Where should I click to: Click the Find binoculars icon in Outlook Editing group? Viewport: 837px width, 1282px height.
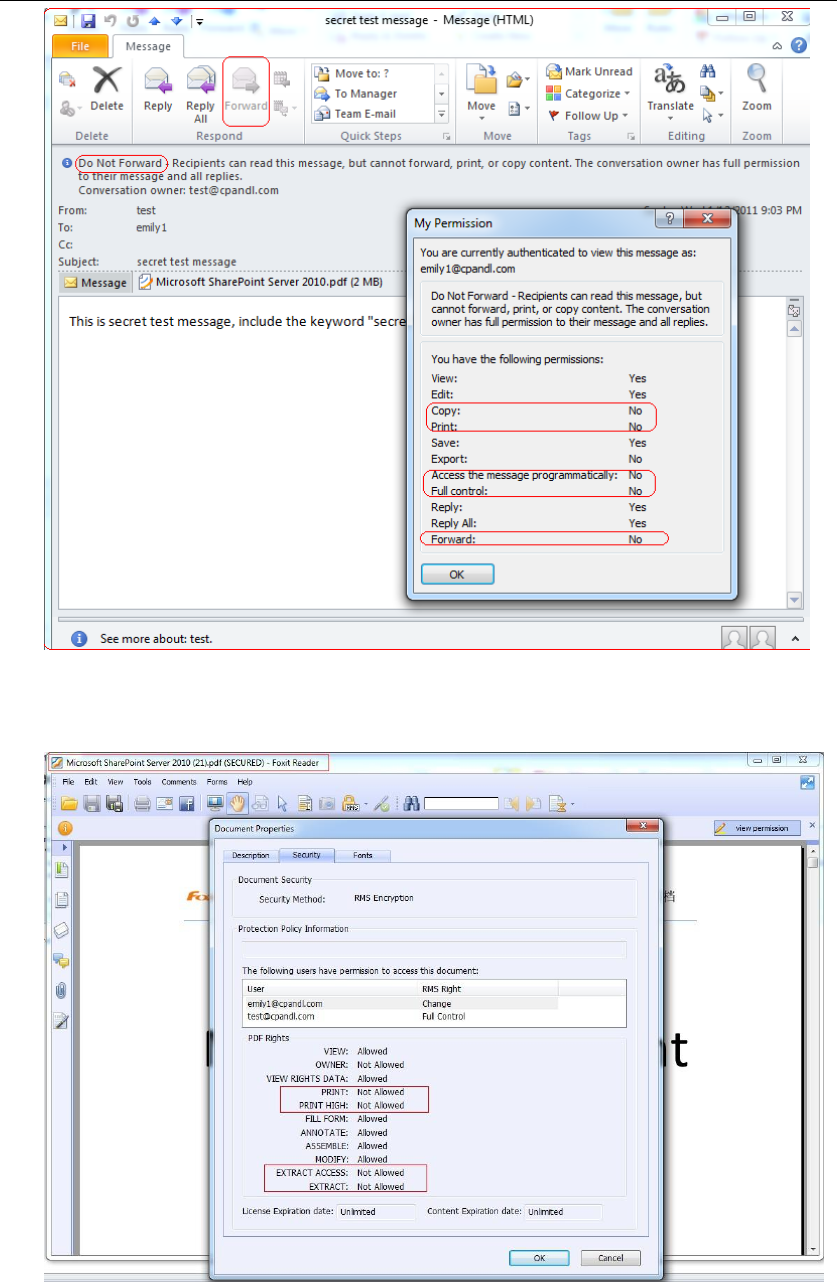pyautogui.click(x=709, y=72)
